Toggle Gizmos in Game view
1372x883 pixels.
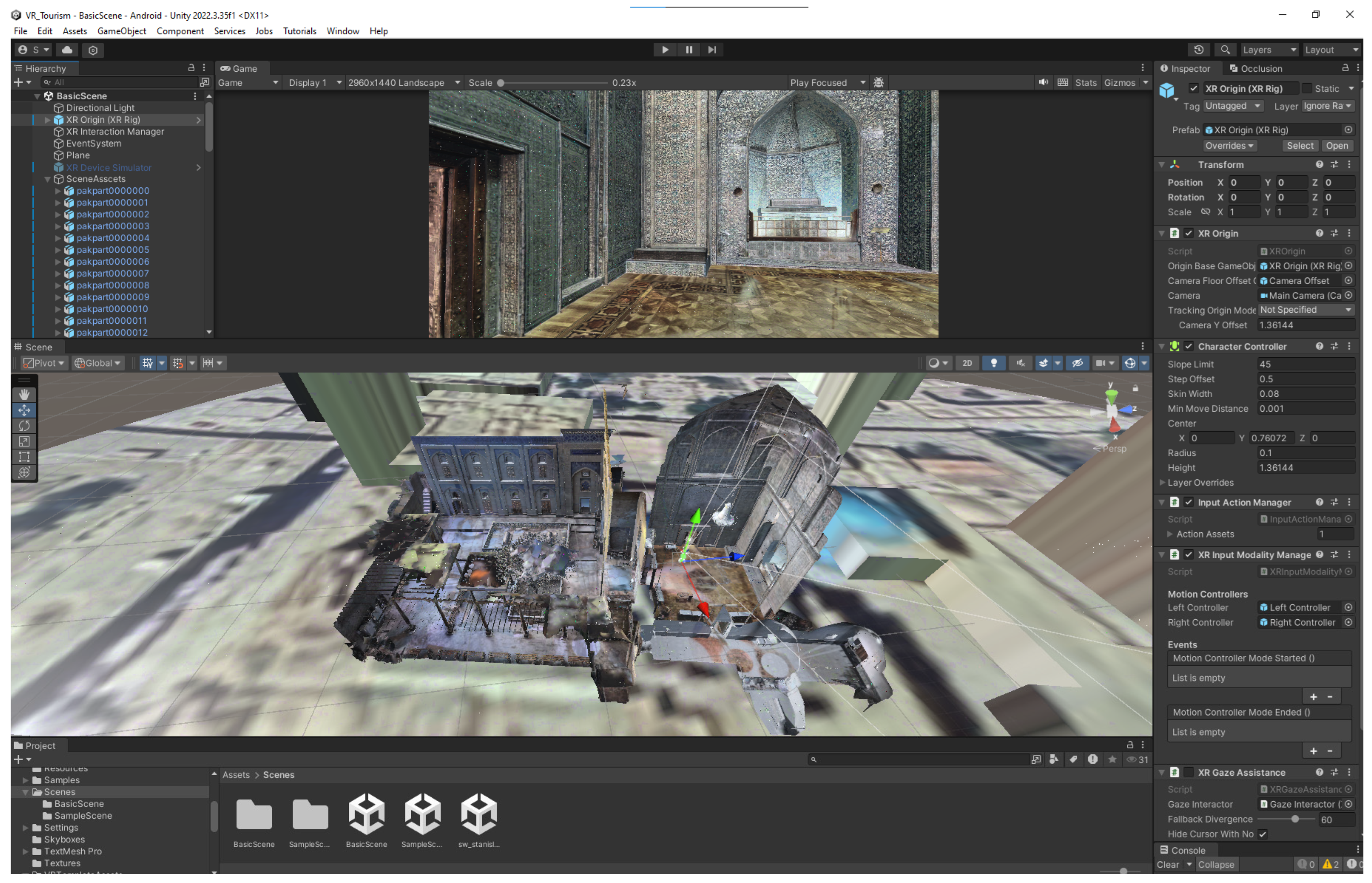click(x=1119, y=83)
